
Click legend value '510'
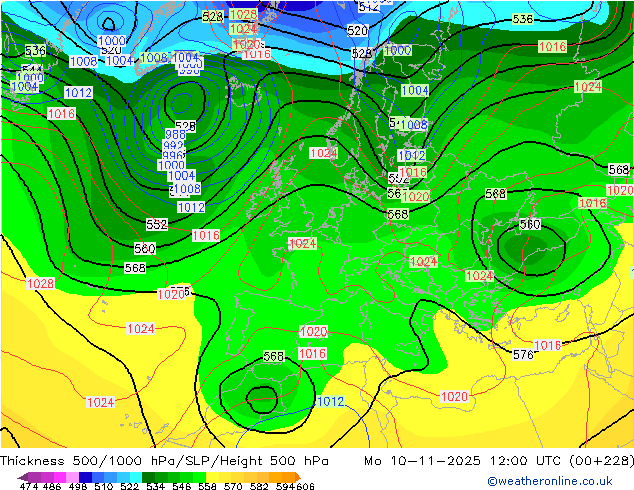[104, 486]
